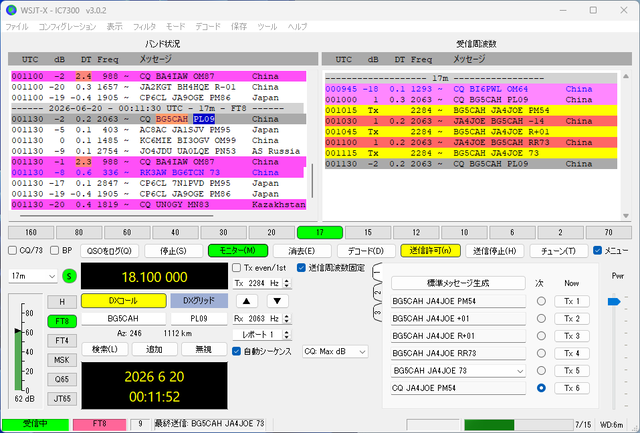
Task: Select 次 radio button for Tx 4
Action: tap(541, 353)
